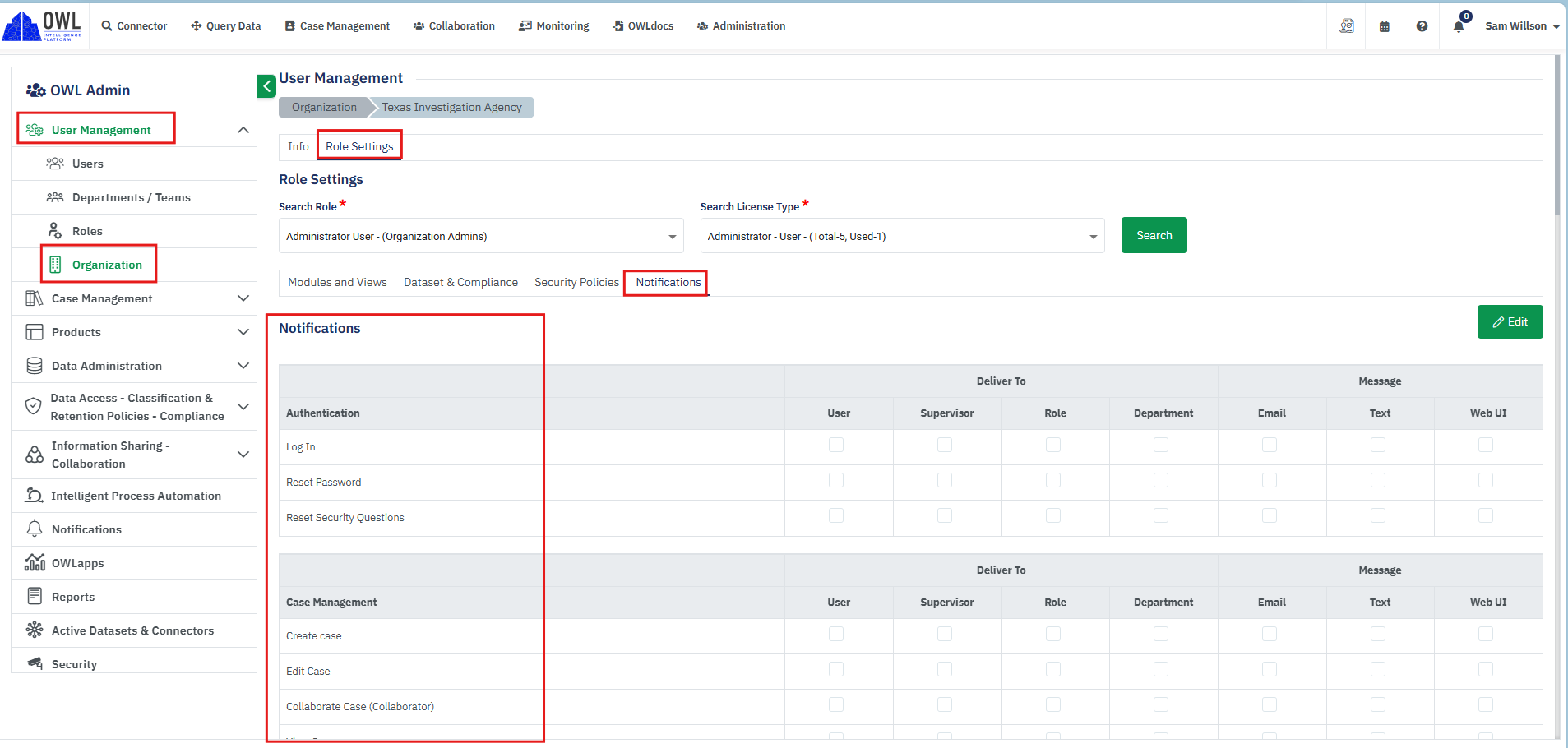The width and height of the screenshot is (1568, 748).
Task: Check Reset Password Supervisor checkbox
Action: click(x=945, y=480)
